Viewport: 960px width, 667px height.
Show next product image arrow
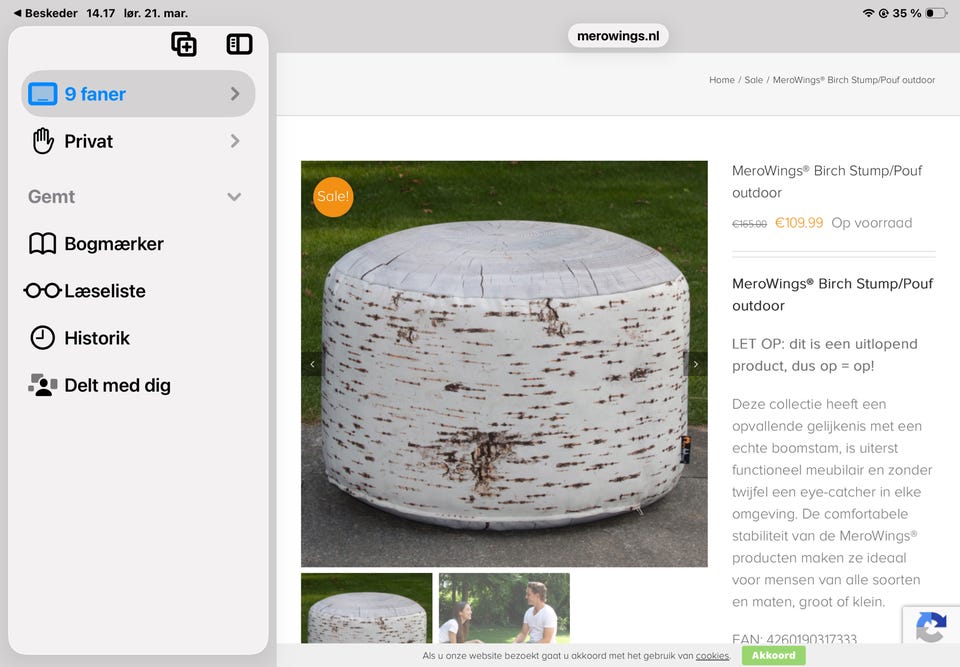point(696,364)
